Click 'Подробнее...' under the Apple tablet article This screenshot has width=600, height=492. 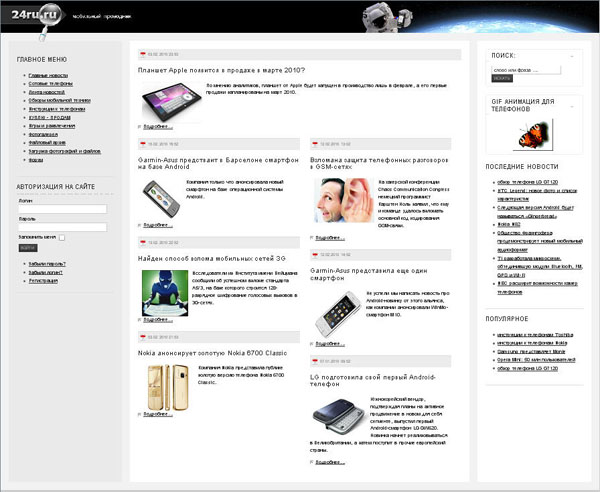[158, 127]
